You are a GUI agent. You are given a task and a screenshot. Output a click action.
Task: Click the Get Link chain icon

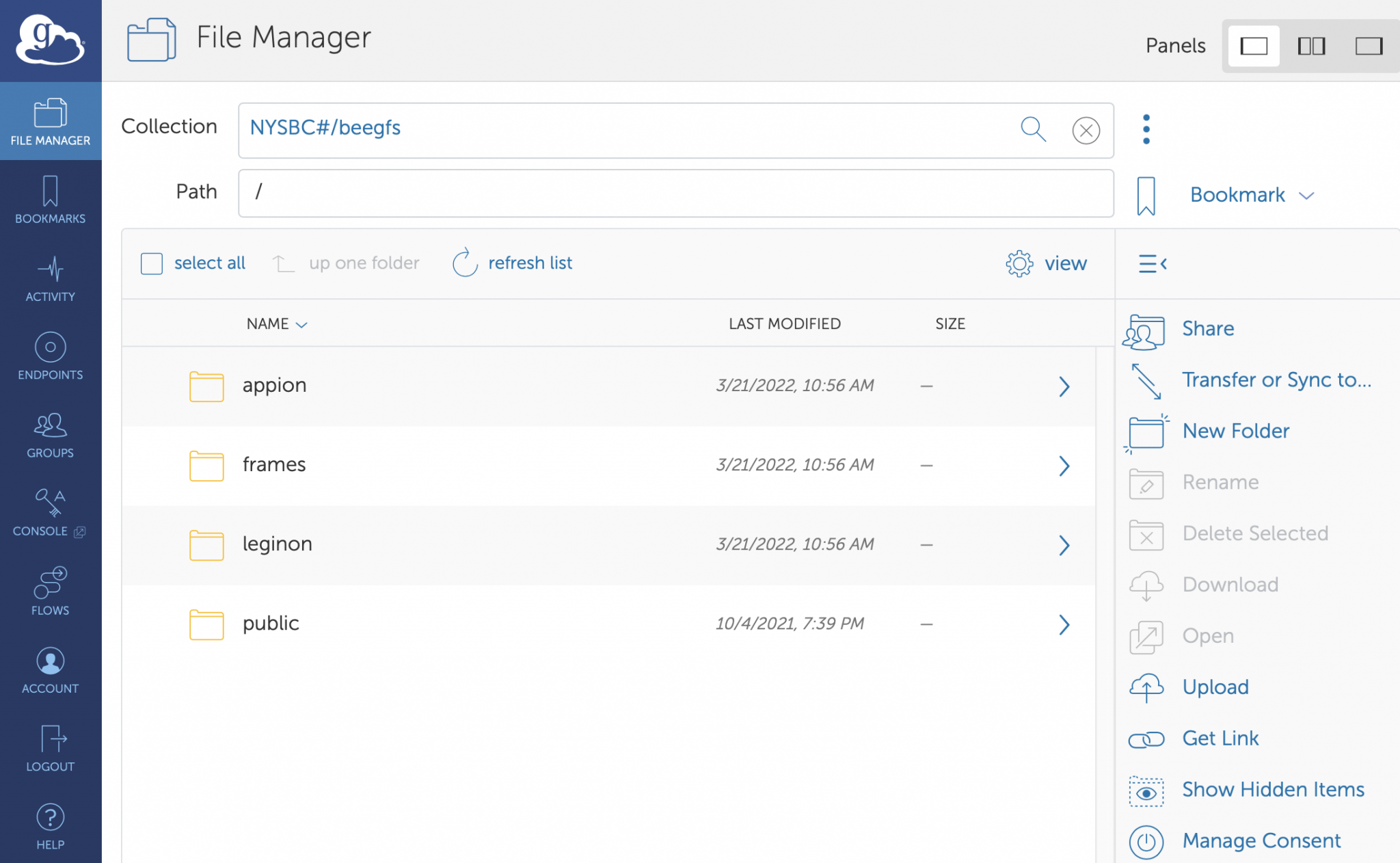(x=1146, y=739)
